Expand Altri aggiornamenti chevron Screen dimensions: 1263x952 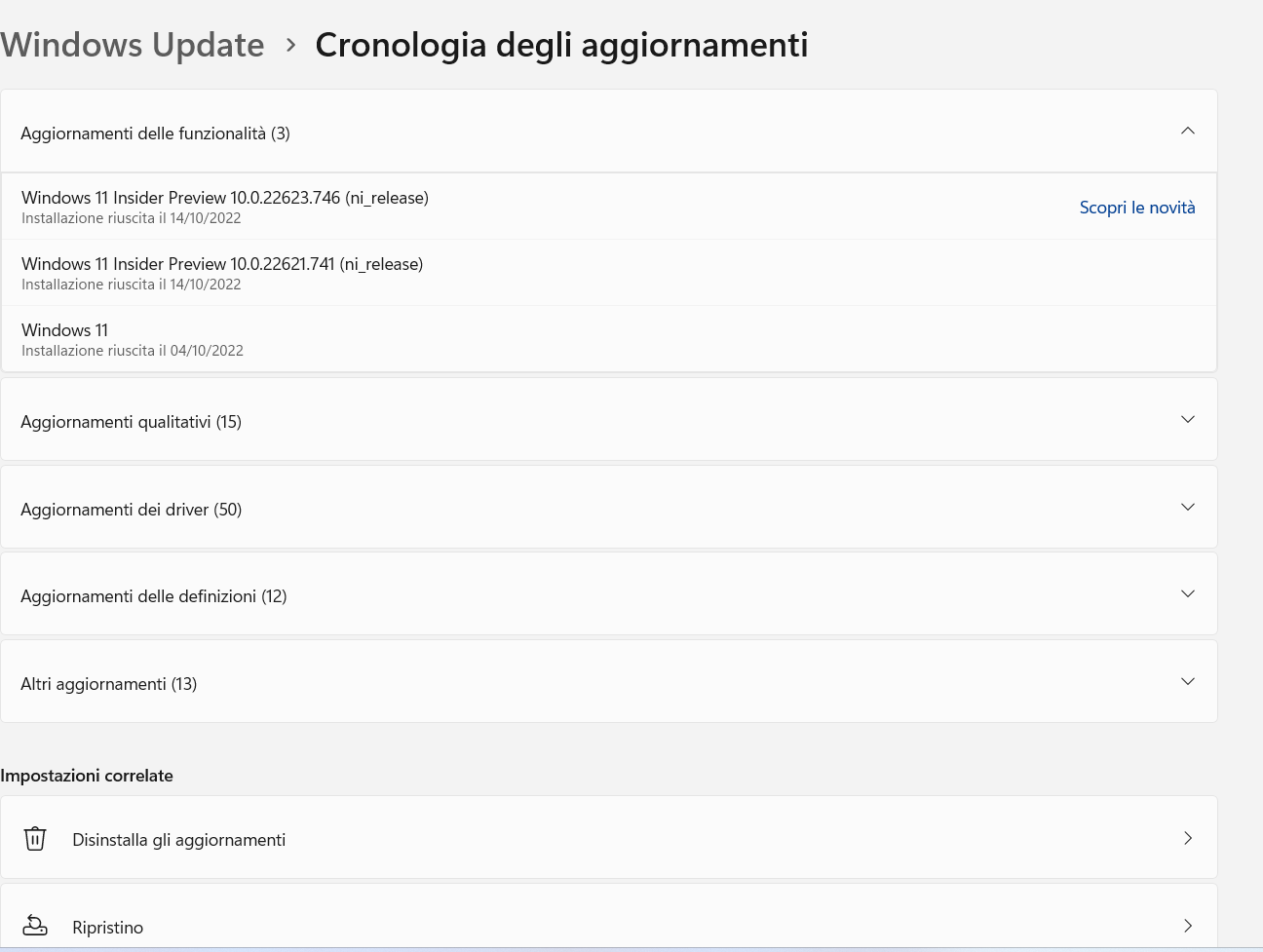[1187, 682]
